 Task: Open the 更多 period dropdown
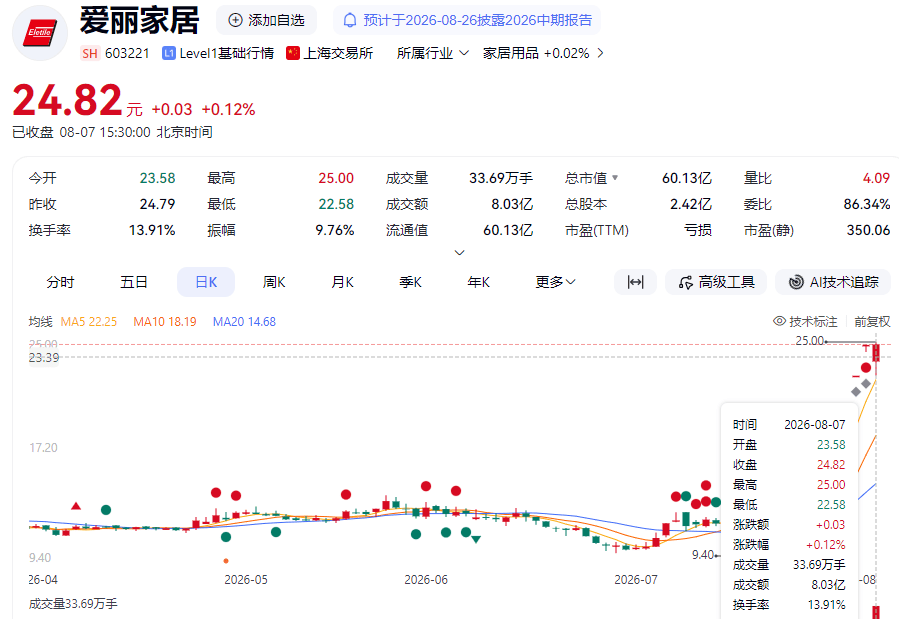pos(555,282)
